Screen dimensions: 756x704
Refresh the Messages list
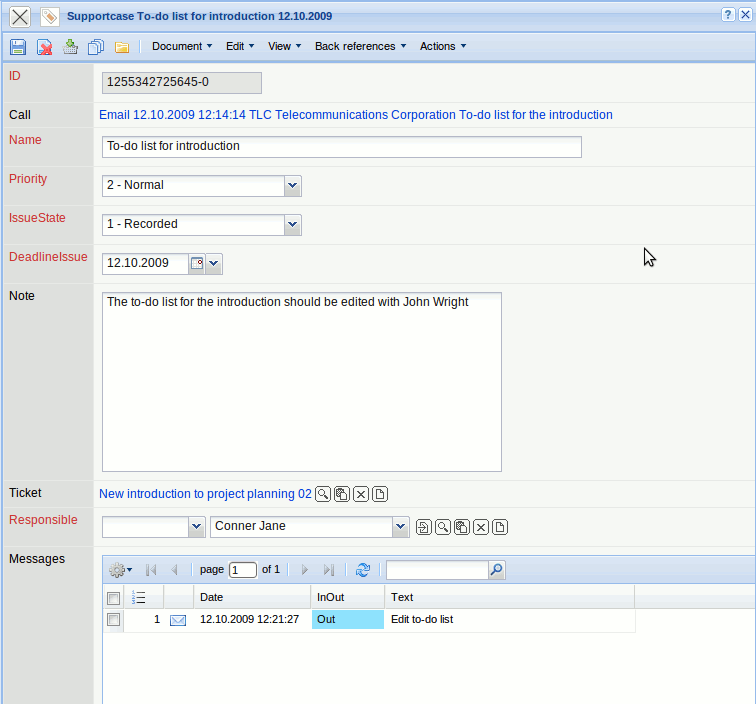(x=363, y=570)
